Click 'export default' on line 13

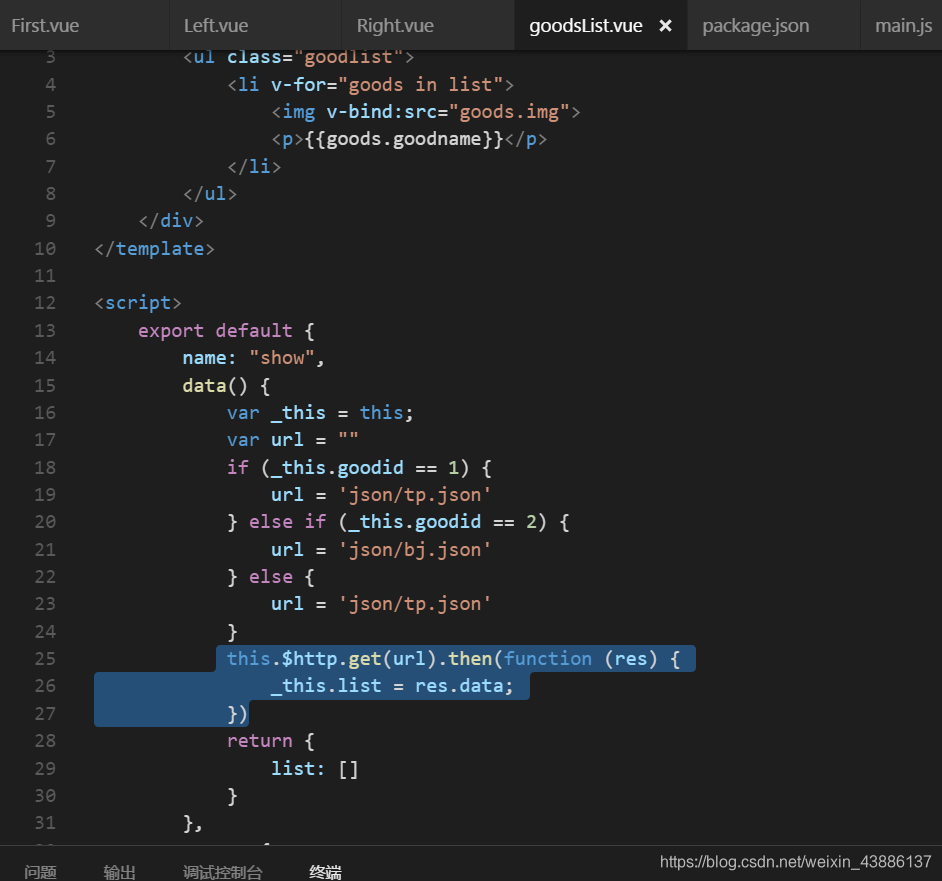215,331
